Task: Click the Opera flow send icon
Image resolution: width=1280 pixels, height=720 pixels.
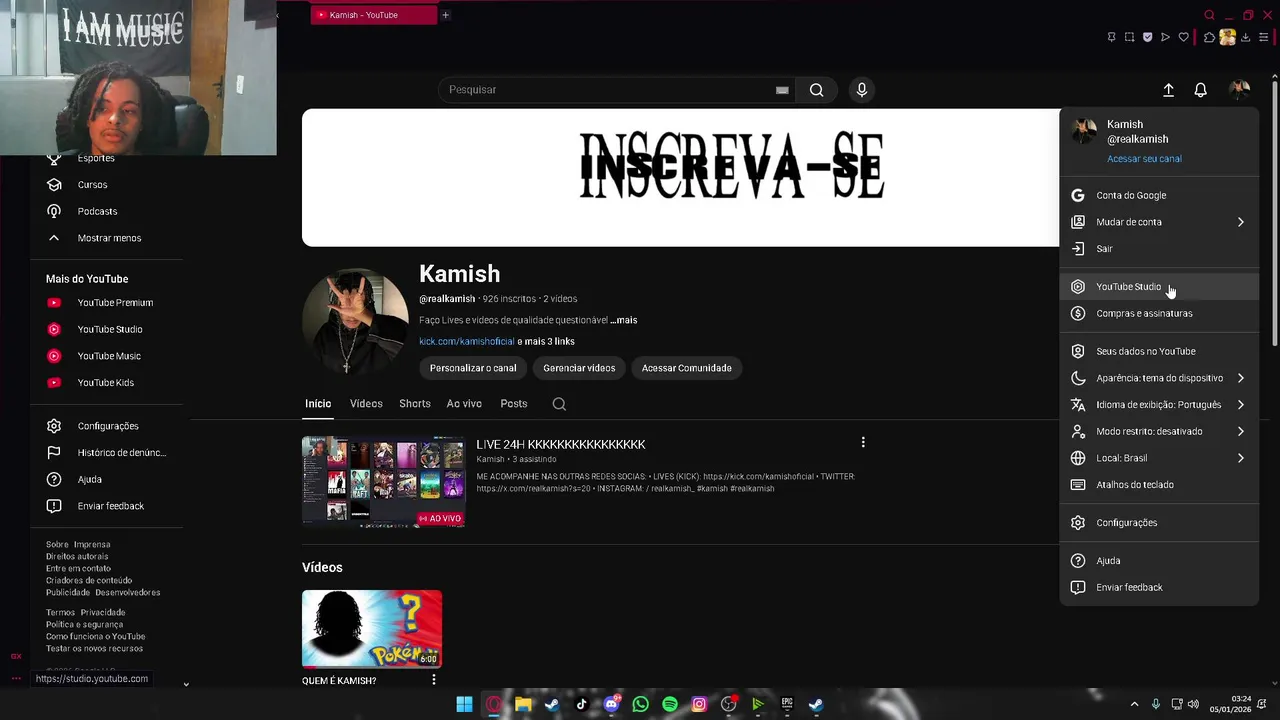Action: pos(1165,37)
